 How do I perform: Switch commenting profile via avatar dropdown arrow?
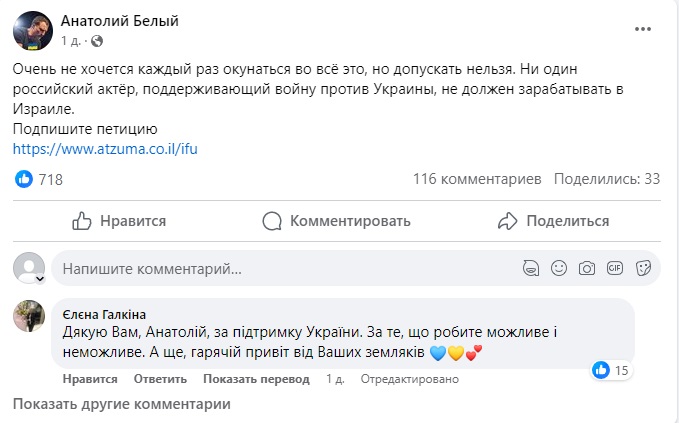[42, 278]
